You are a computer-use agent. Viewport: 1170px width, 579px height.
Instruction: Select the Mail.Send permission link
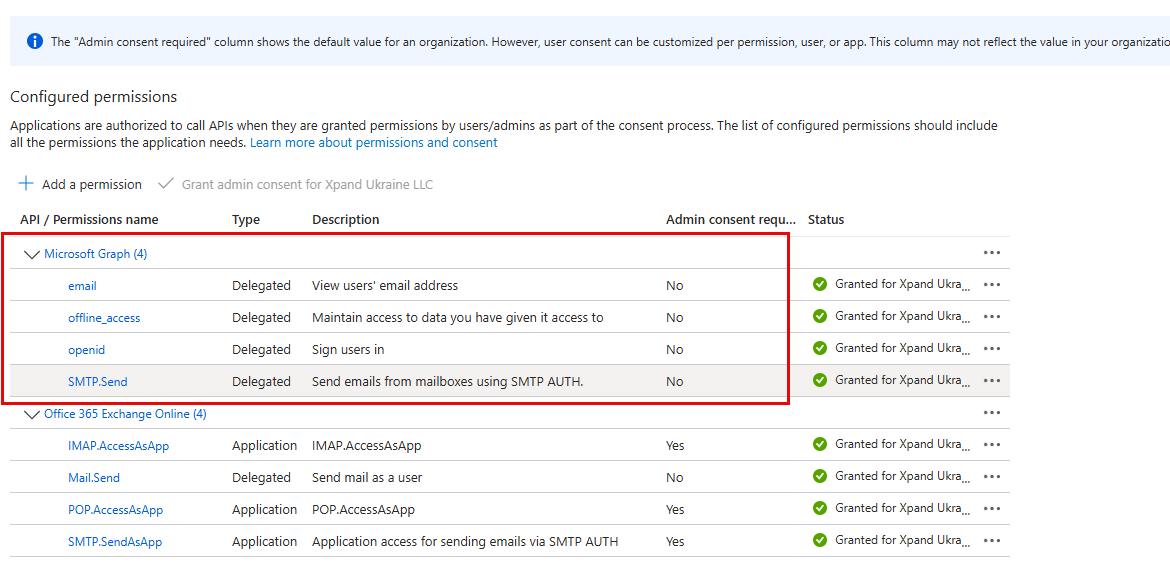tap(94, 478)
